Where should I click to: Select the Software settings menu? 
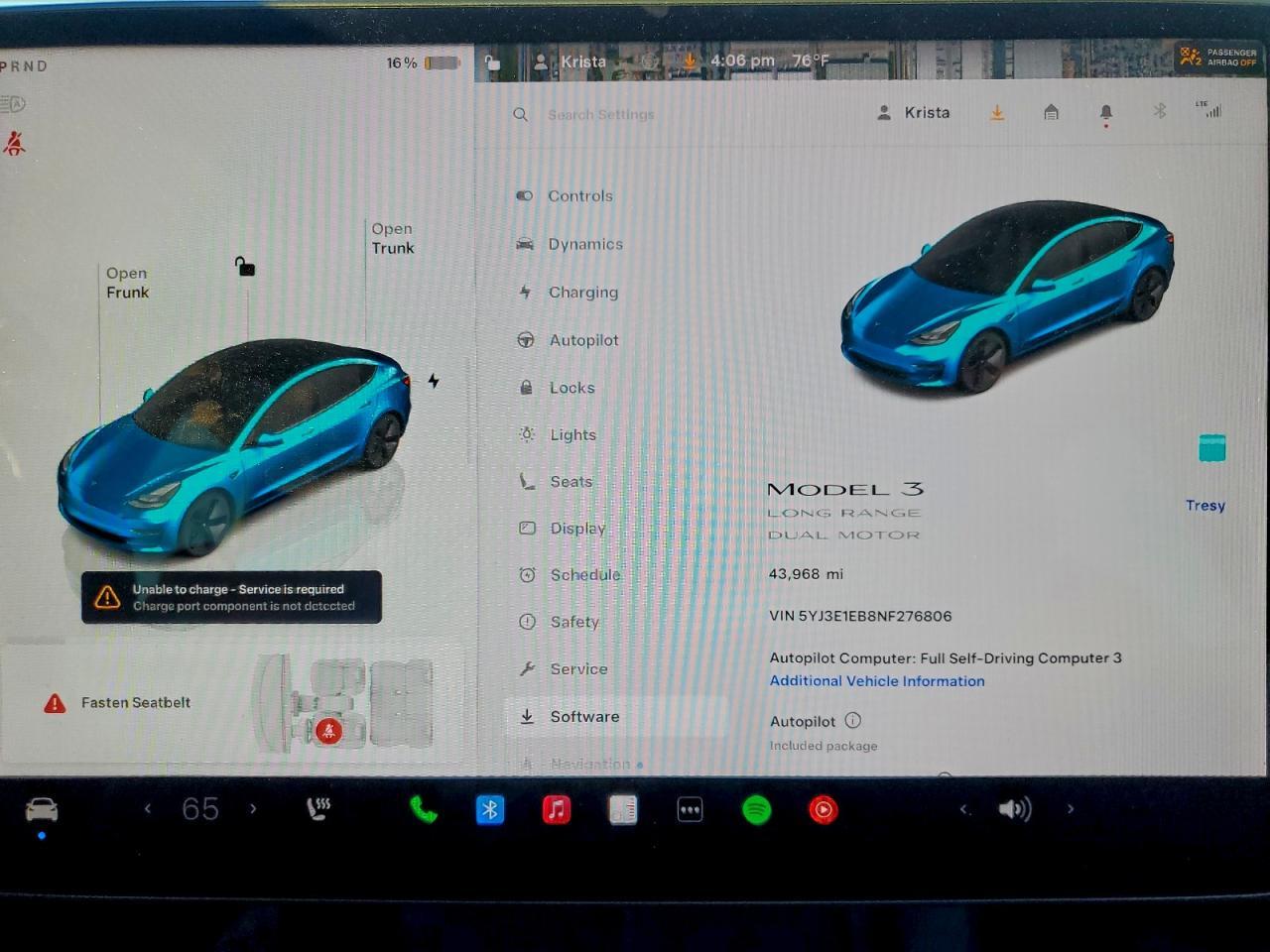(615, 716)
